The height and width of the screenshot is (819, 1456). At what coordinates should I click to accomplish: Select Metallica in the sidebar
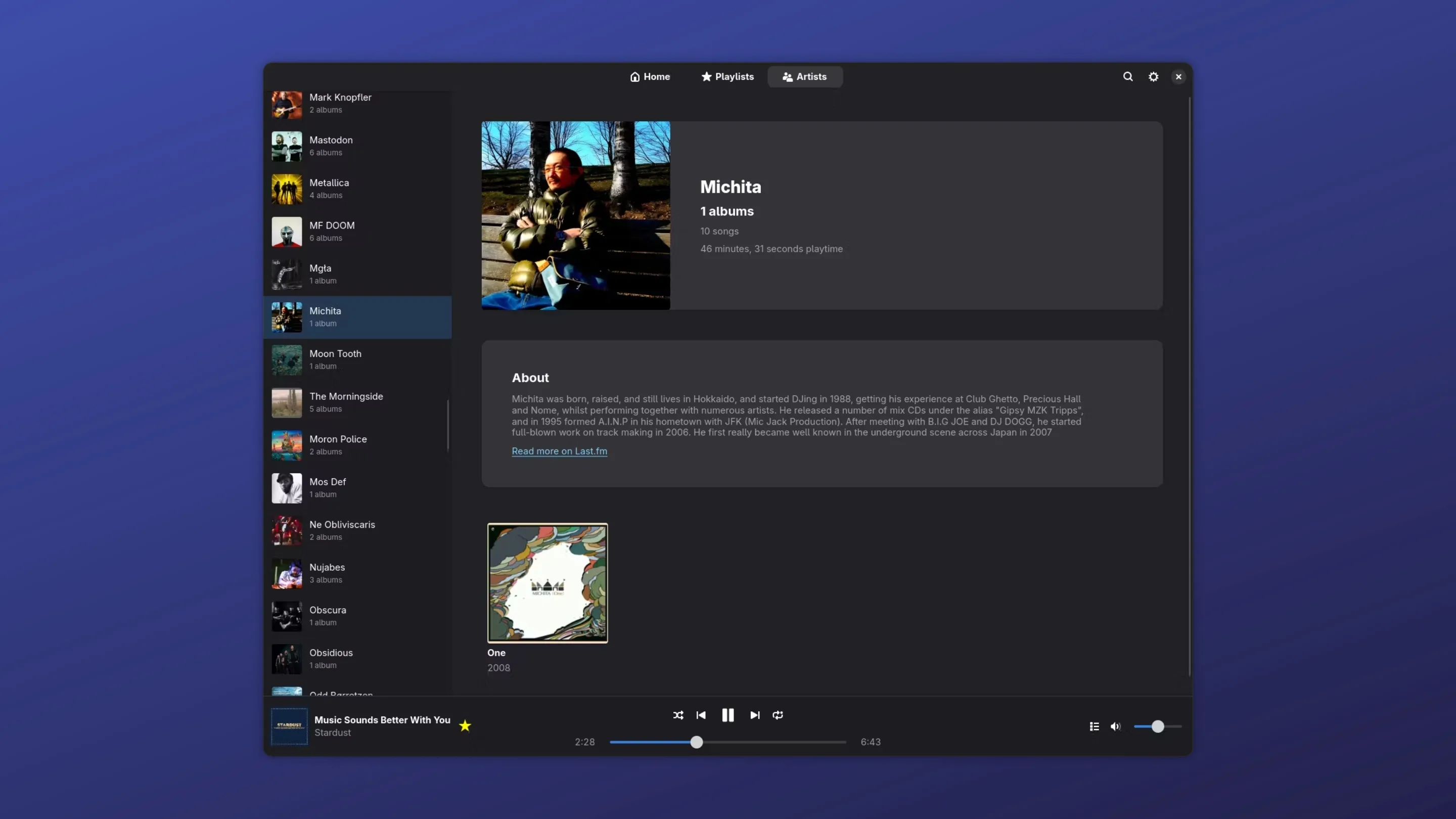[358, 188]
